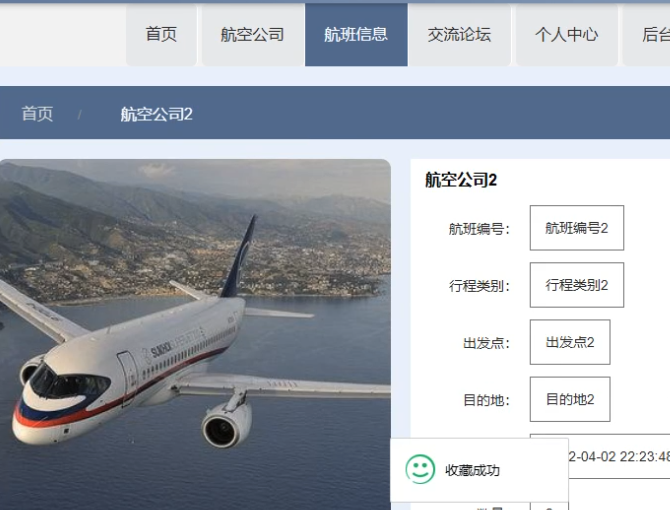Click the 航空公司2 breadcrumb item
This screenshot has height=510, width=670.
point(156,114)
